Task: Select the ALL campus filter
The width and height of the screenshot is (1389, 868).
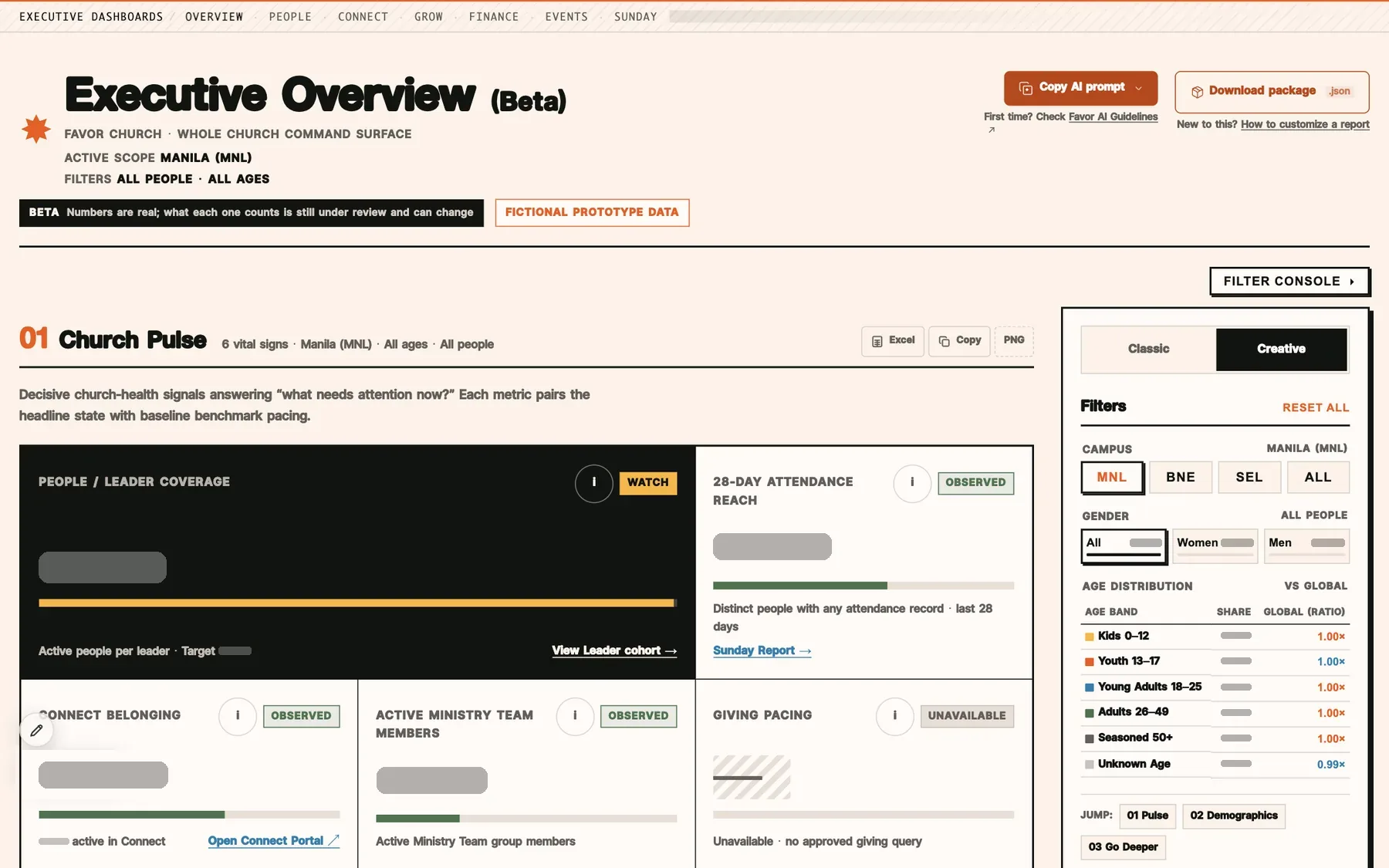Action: 1318,478
